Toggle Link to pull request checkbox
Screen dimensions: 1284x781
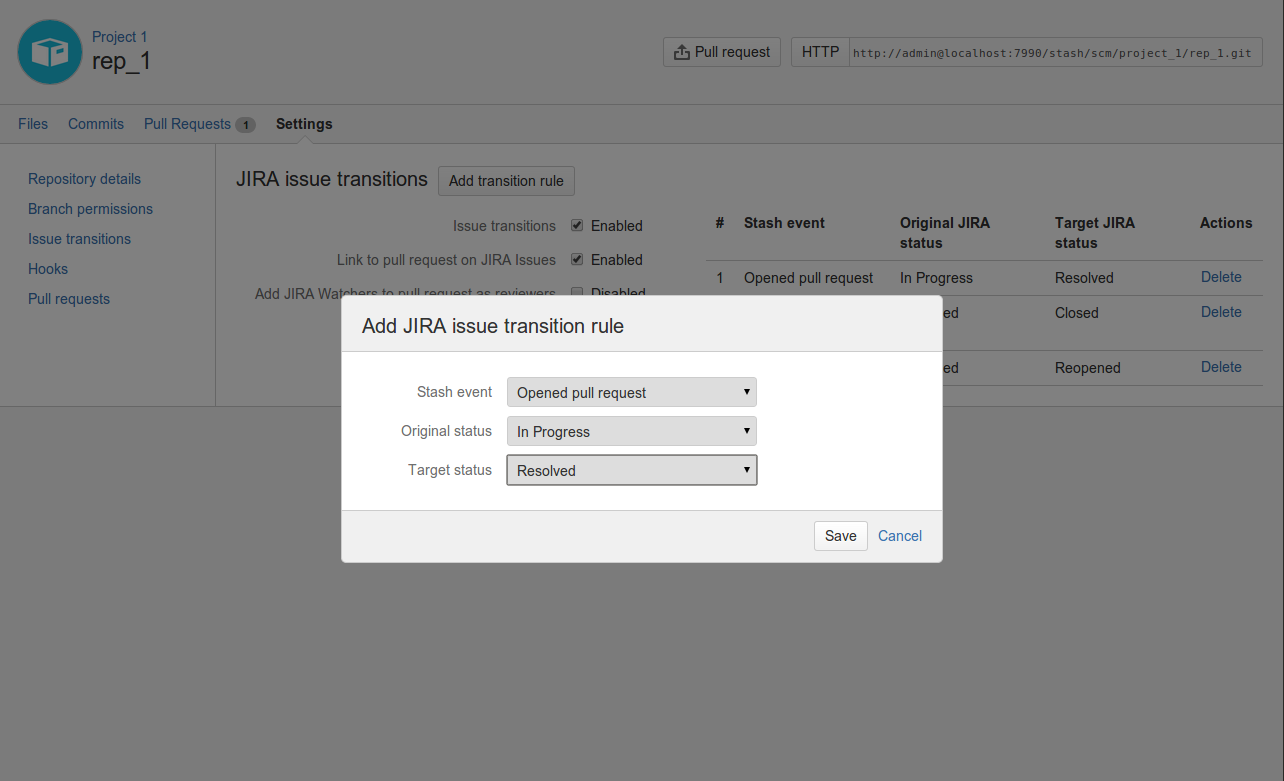pyautogui.click(x=577, y=259)
